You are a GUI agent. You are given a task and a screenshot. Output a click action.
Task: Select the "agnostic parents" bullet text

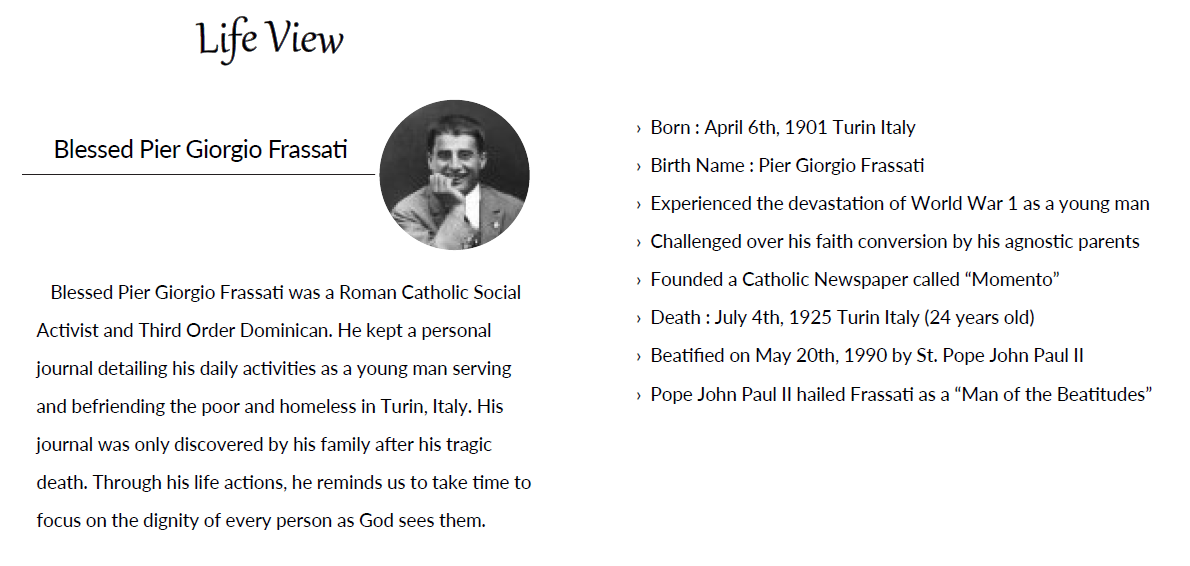pyautogui.click(x=895, y=242)
